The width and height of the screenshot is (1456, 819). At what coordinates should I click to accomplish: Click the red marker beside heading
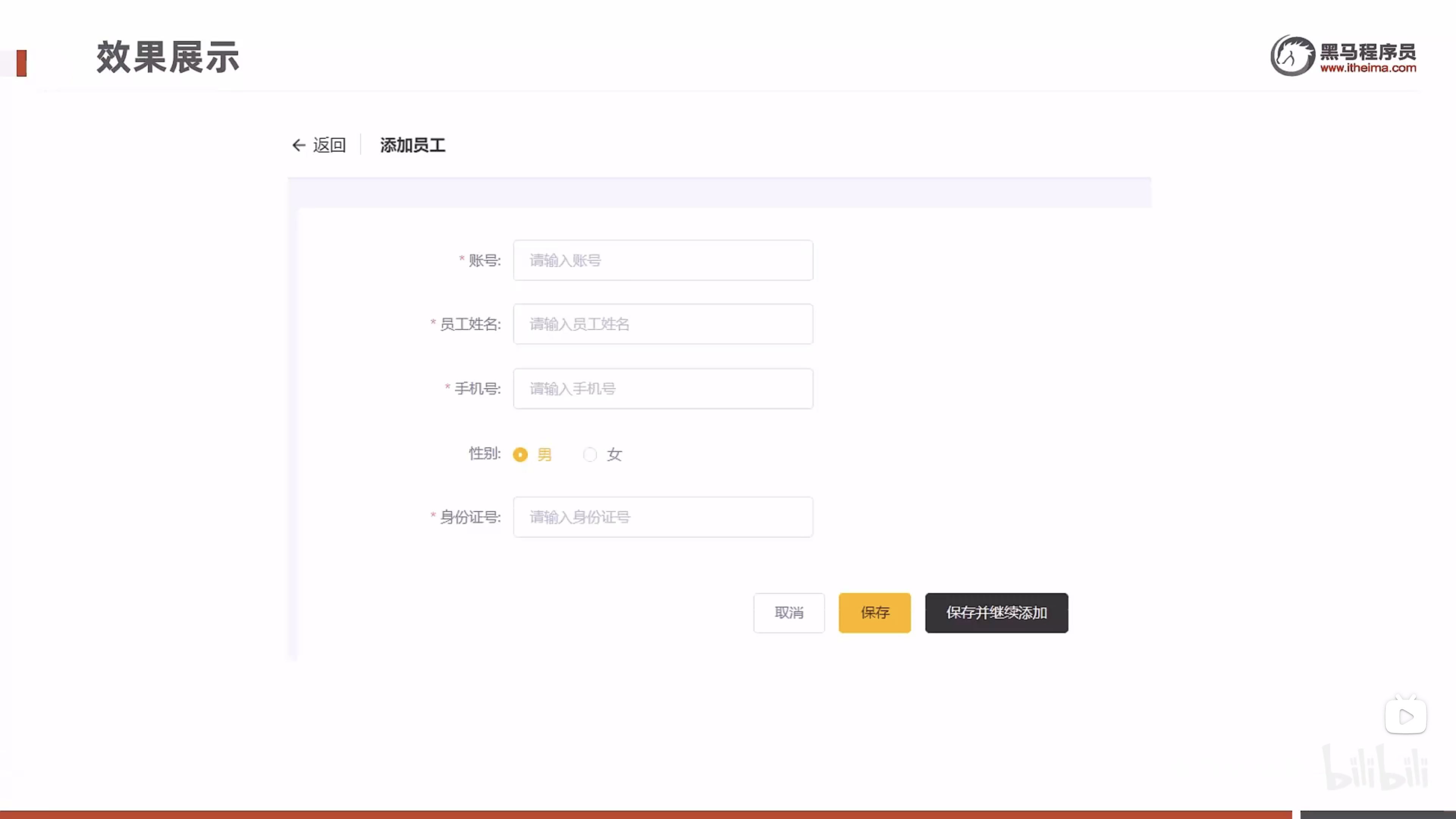point(22,63)
